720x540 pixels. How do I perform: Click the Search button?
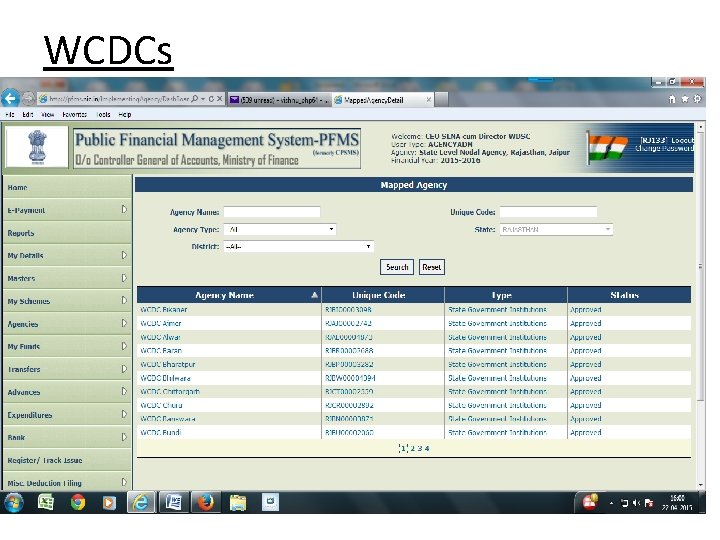pyautogui.click(x=397, y=267)
